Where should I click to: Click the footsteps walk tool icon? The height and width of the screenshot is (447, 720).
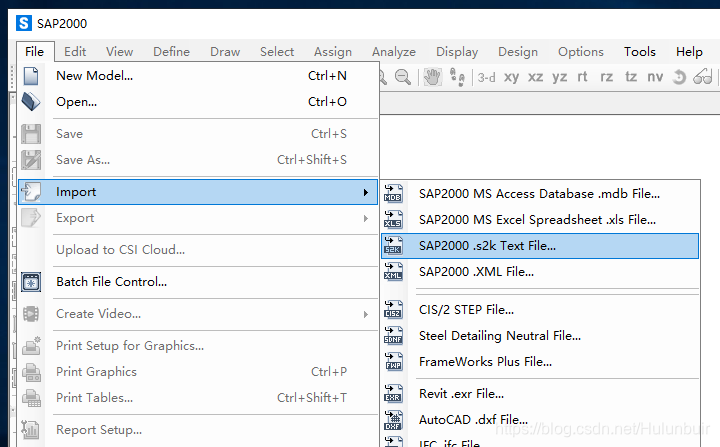[x=457, y=77]
